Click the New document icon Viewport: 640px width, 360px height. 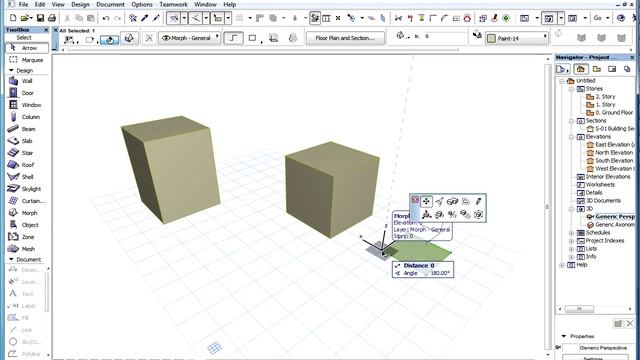pos(13,18)
